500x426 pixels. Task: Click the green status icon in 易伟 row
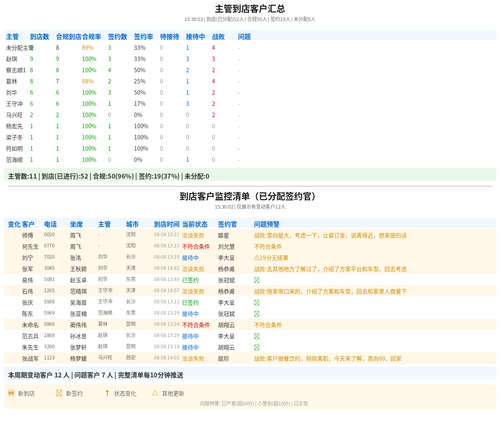pos(257,280)
